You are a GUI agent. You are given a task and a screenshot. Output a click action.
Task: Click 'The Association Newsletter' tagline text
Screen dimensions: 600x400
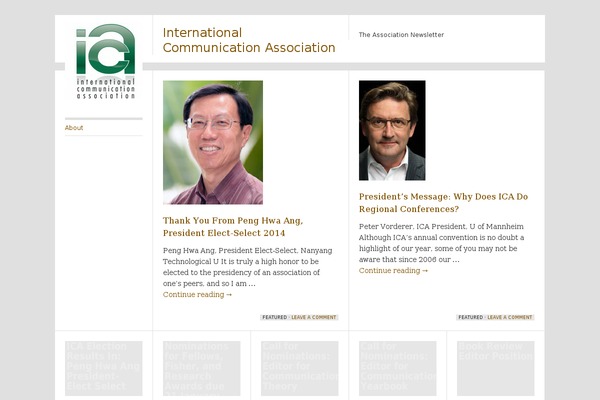[401, 35]
